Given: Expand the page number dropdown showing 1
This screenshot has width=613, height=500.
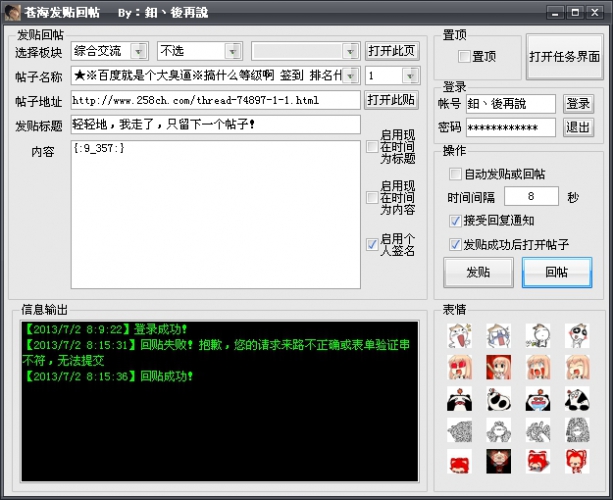Looking at the screenshot, I should [x=410, y=76].
